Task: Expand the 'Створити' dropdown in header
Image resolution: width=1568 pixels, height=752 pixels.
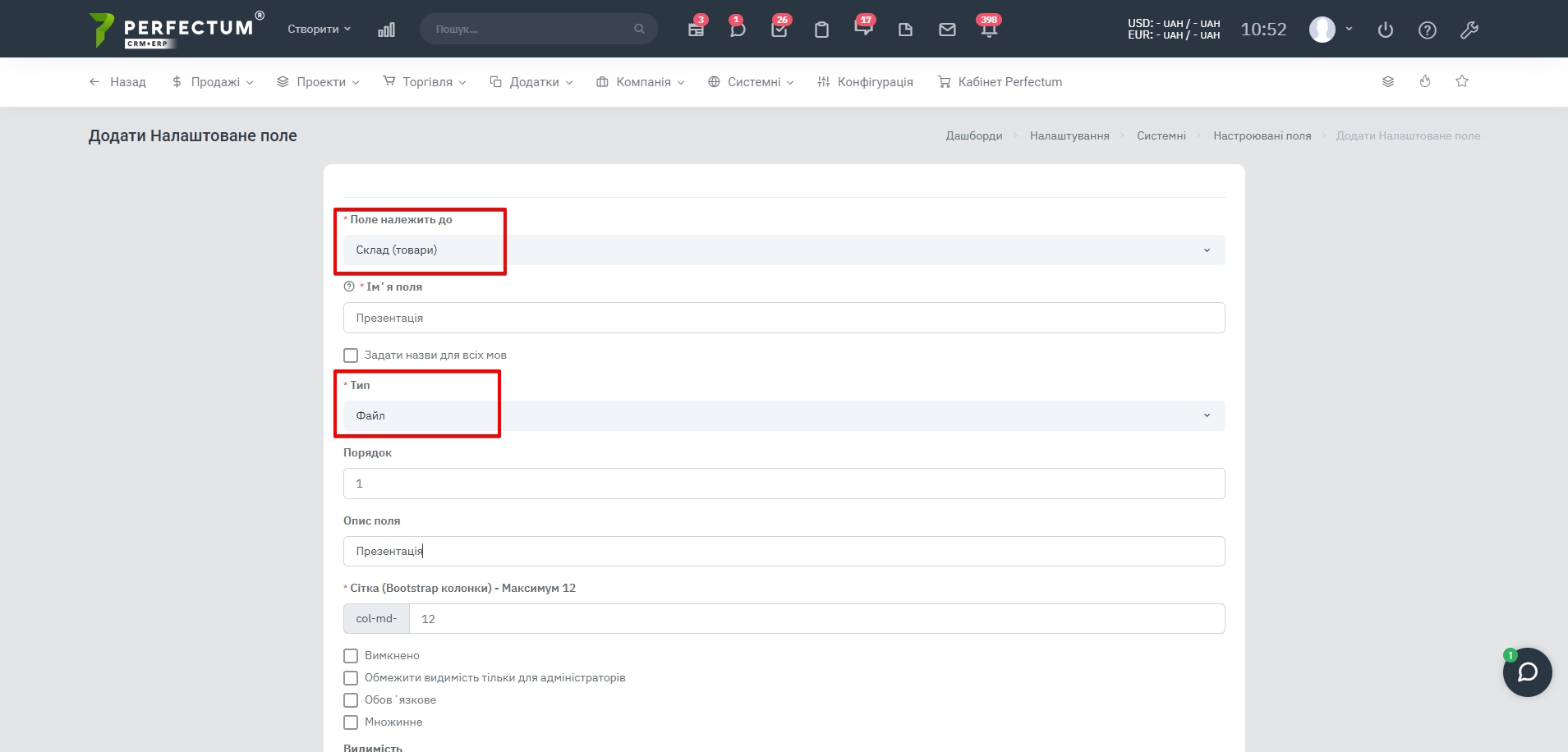Action: 319,29
